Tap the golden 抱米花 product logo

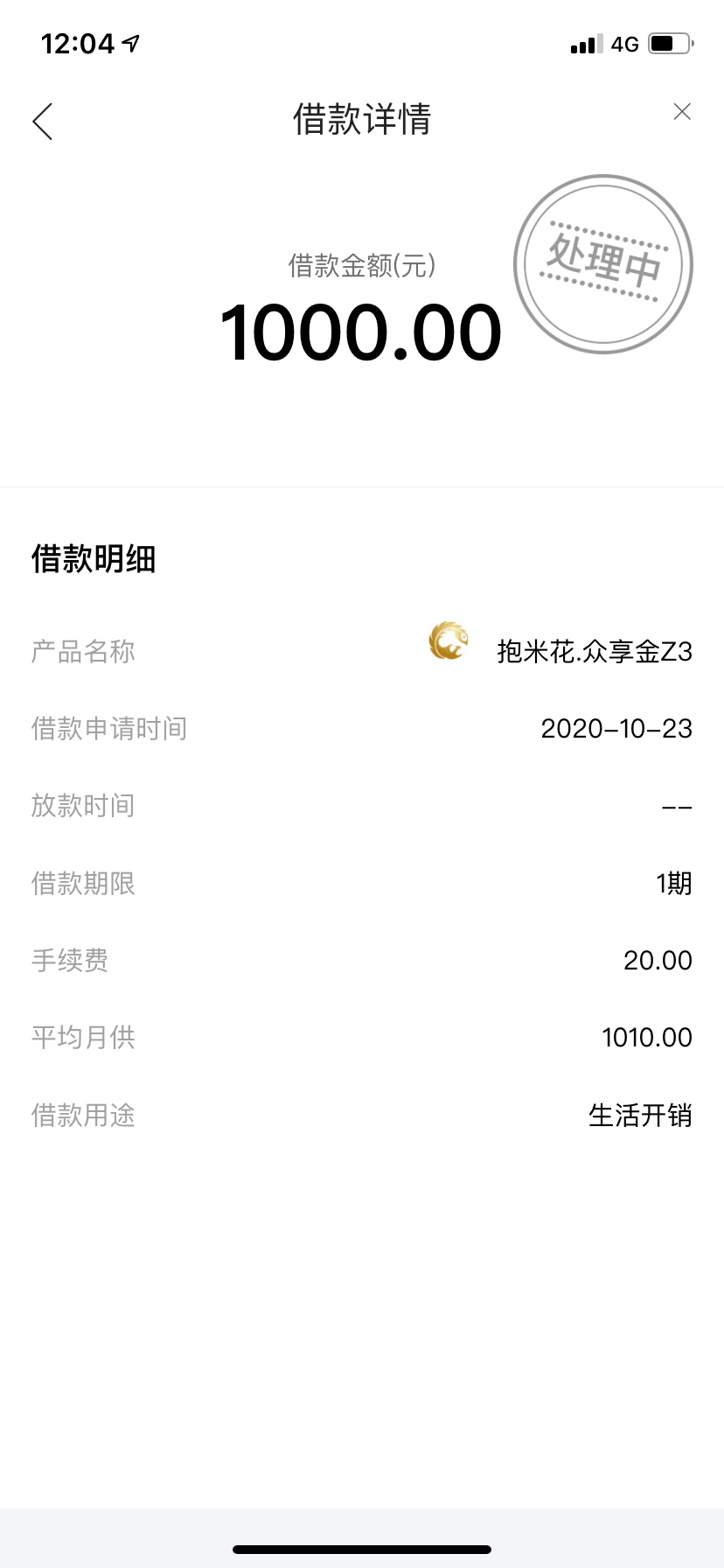449,640
